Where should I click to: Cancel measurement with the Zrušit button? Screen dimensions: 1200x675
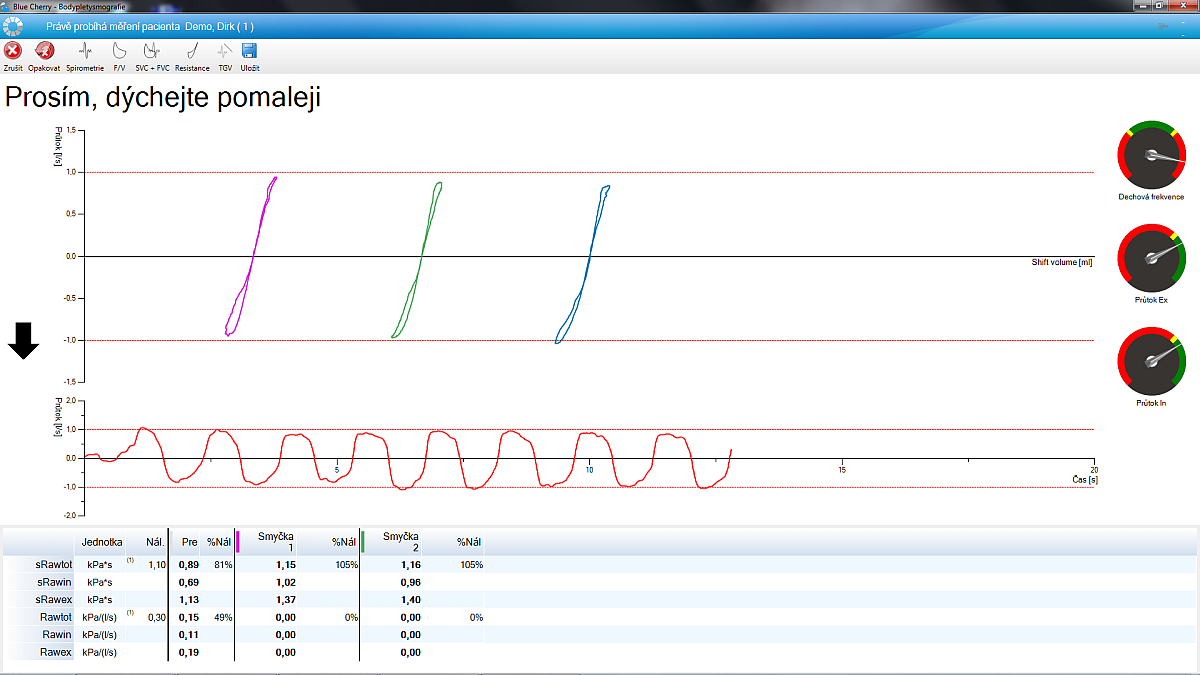pos(13,53)
